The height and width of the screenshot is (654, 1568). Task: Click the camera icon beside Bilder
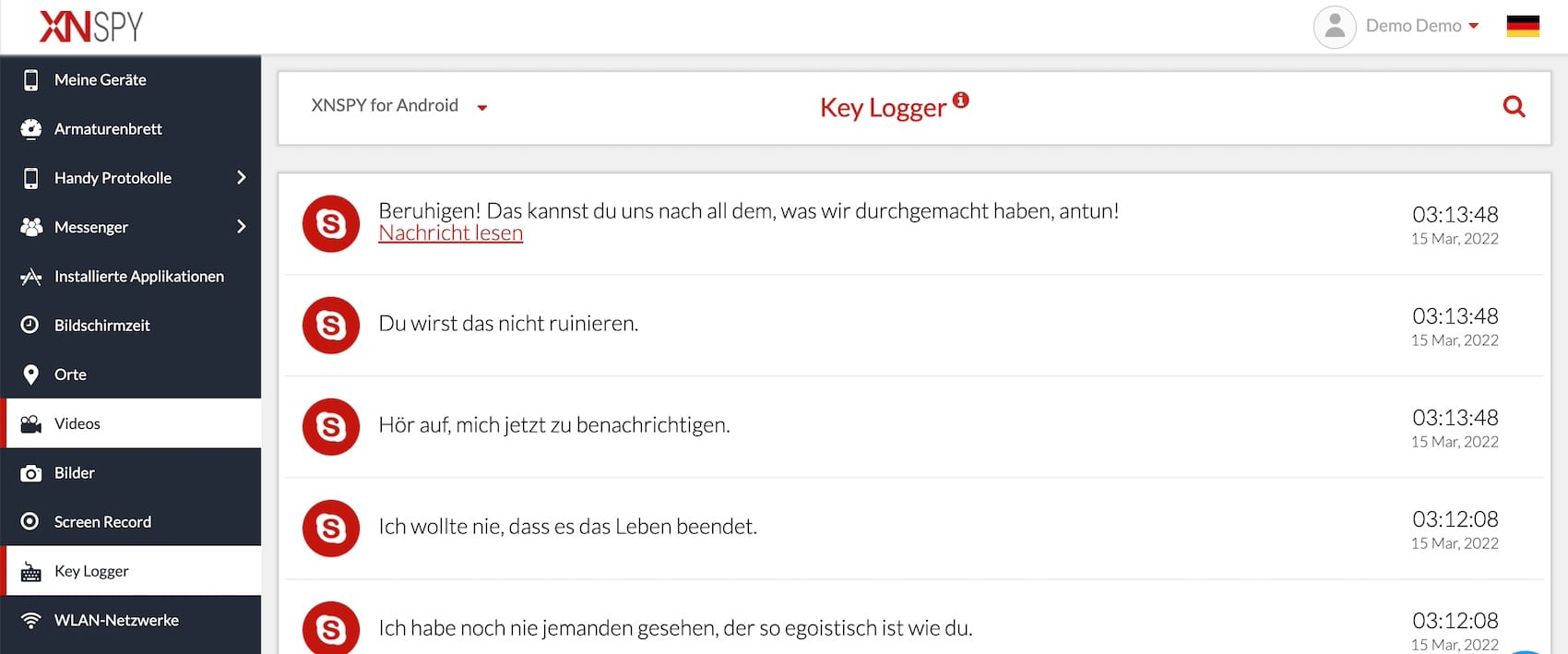[x=30, y=473]
